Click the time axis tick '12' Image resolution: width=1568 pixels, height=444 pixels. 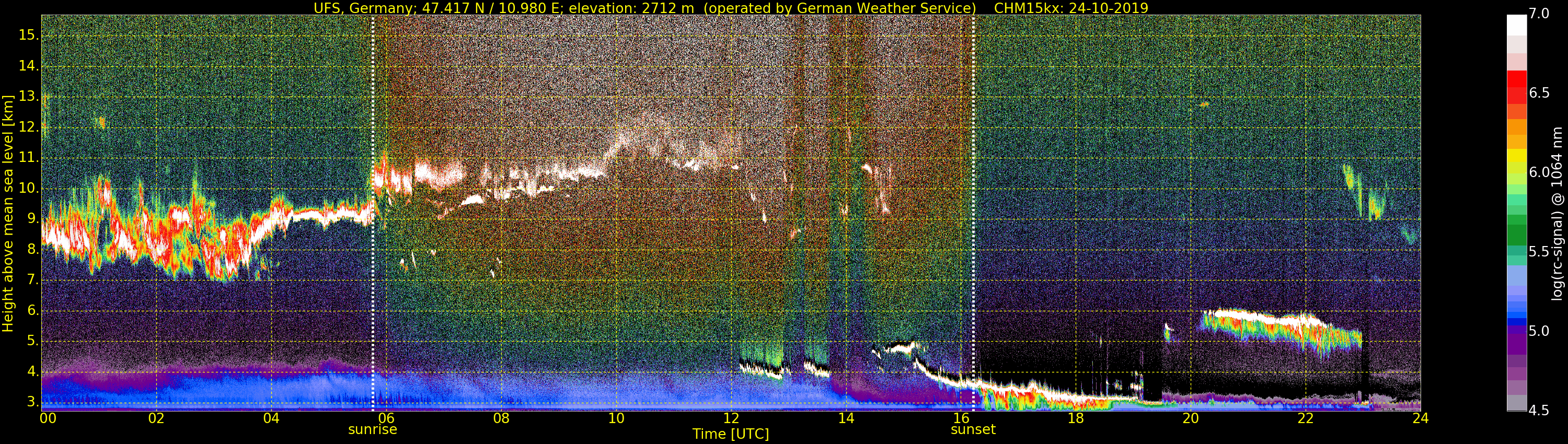coord(731,418)
